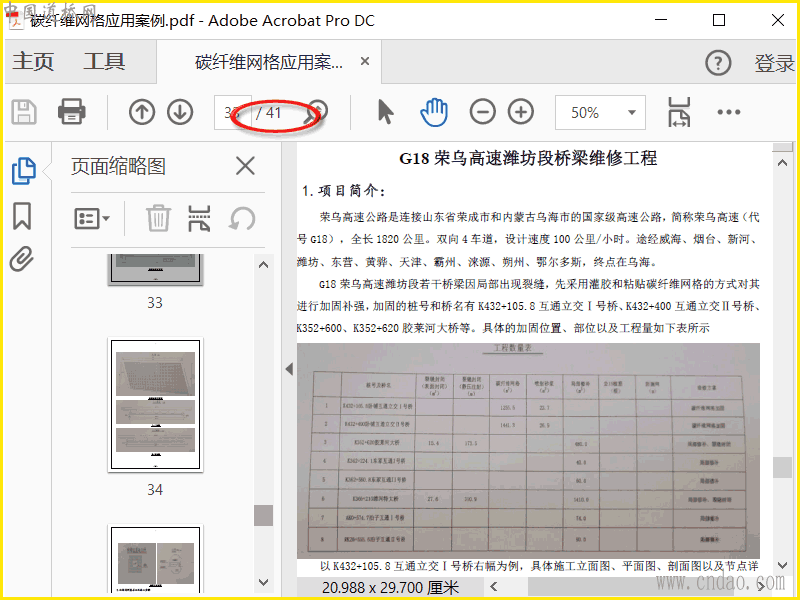This screenshot has width=800, height=600.
Task: Go to next page with down arrow
Action: click(x=180, y=112)
